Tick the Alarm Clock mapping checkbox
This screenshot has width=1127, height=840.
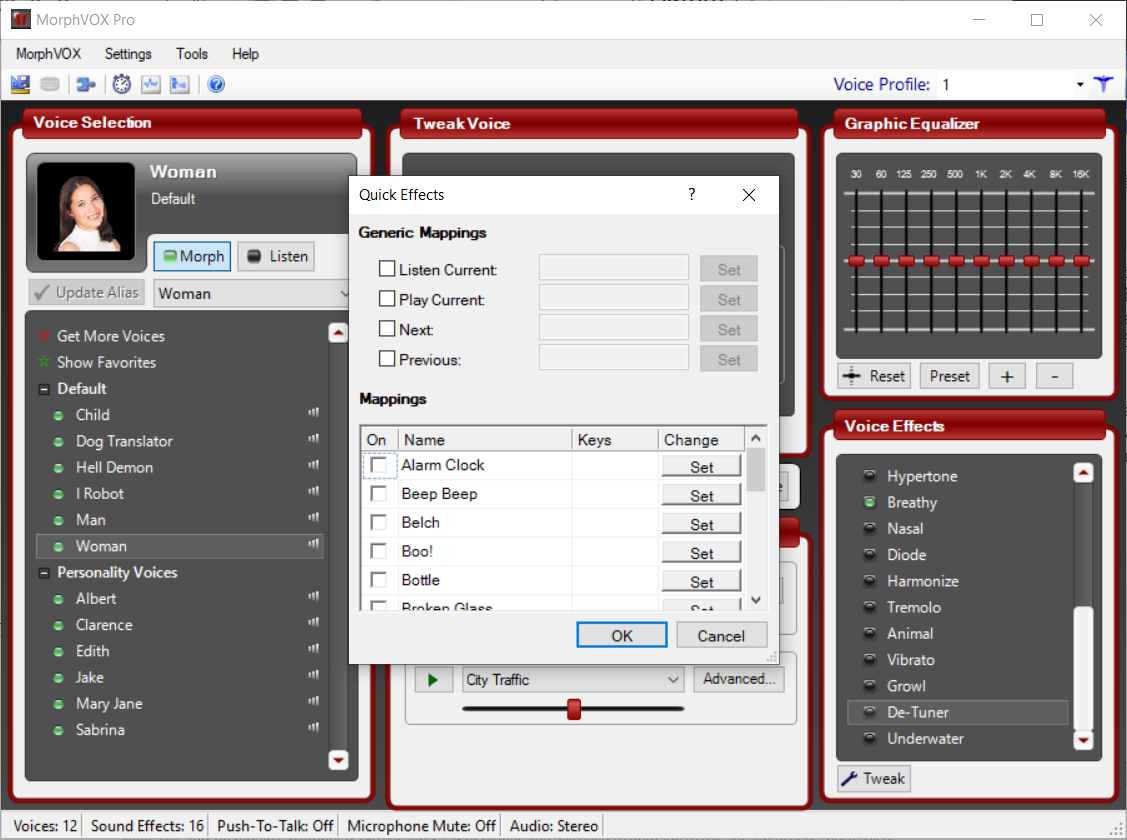click(378, 465)
